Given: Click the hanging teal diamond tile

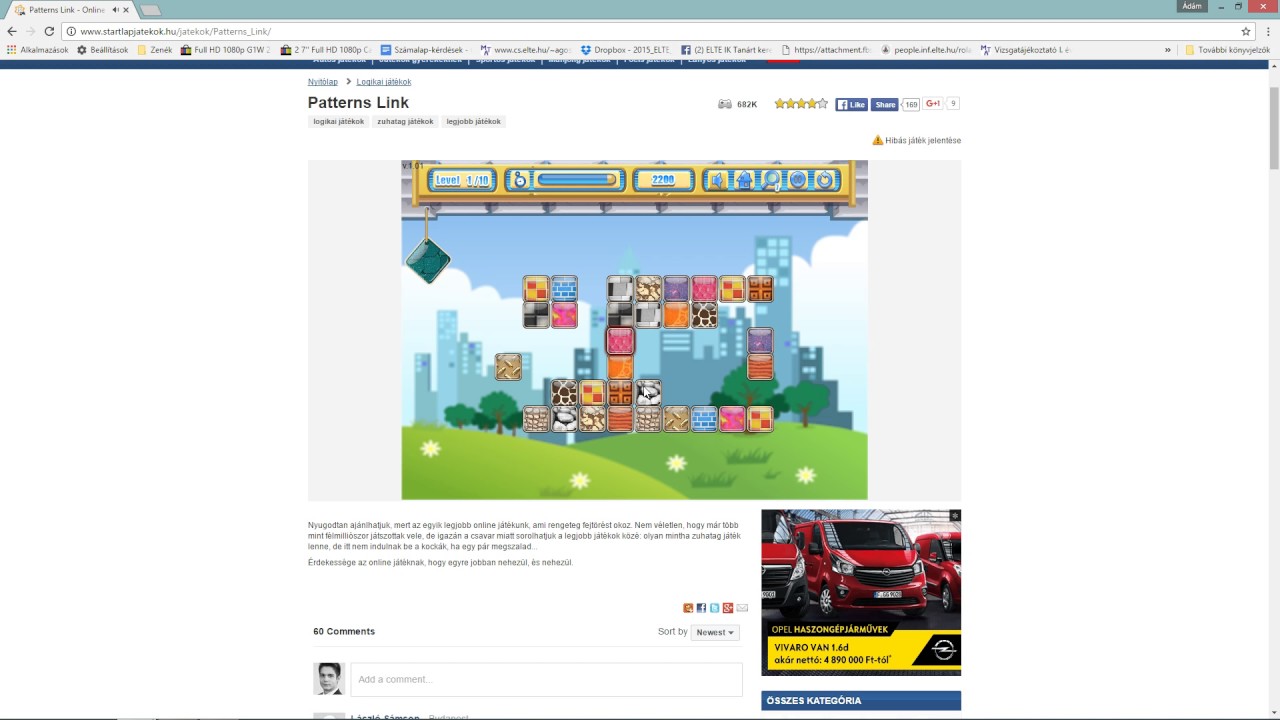Looking at the screenshot, I should tap(428, 260).
